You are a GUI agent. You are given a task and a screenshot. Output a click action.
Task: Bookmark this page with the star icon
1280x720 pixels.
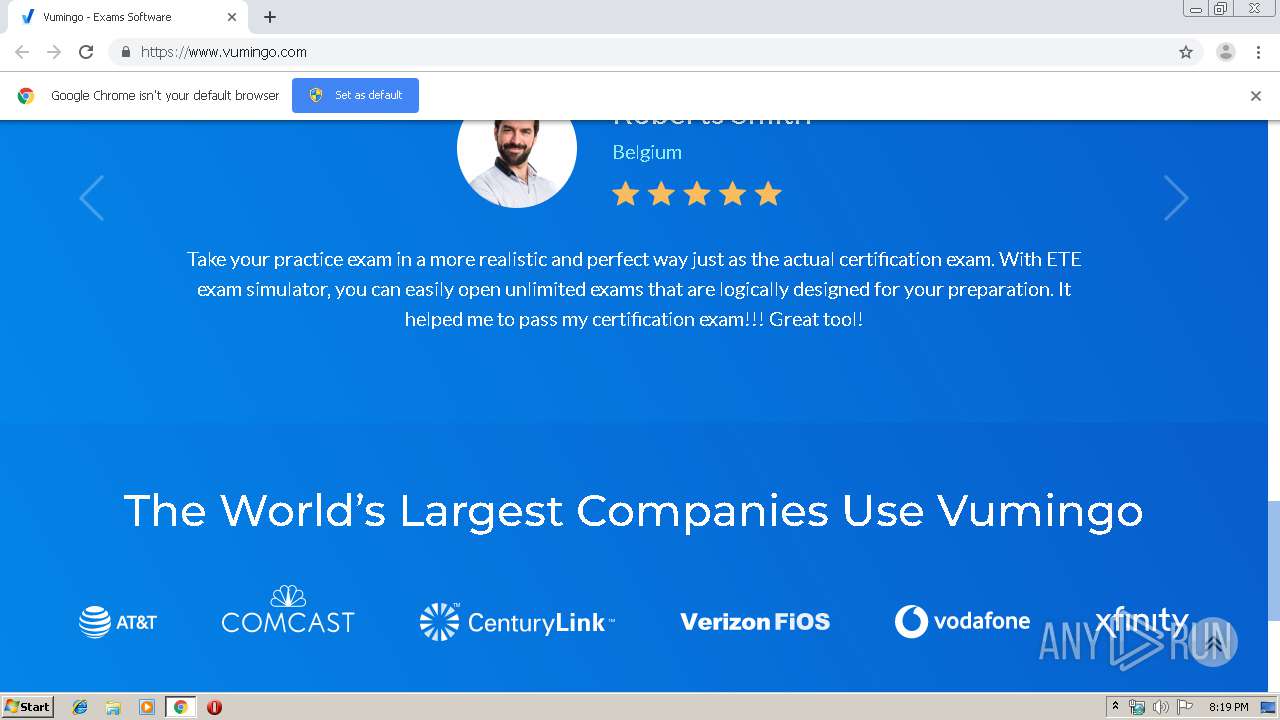point(1186,52)
